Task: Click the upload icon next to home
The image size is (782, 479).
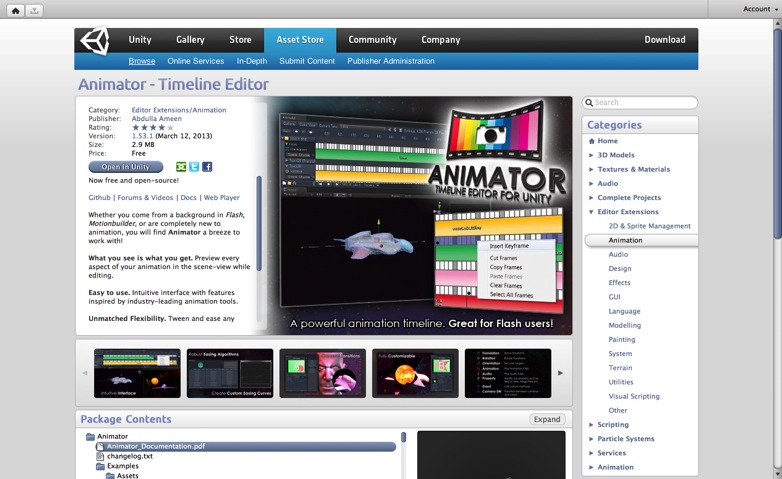Action: click(35, 10)
